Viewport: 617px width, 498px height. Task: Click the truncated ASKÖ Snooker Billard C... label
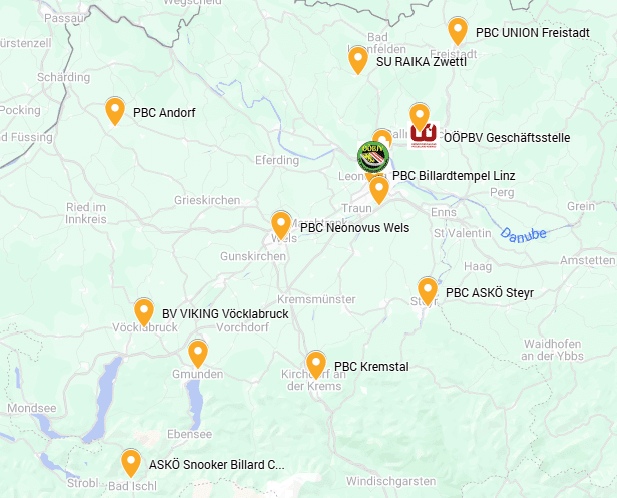click(216, 465)
